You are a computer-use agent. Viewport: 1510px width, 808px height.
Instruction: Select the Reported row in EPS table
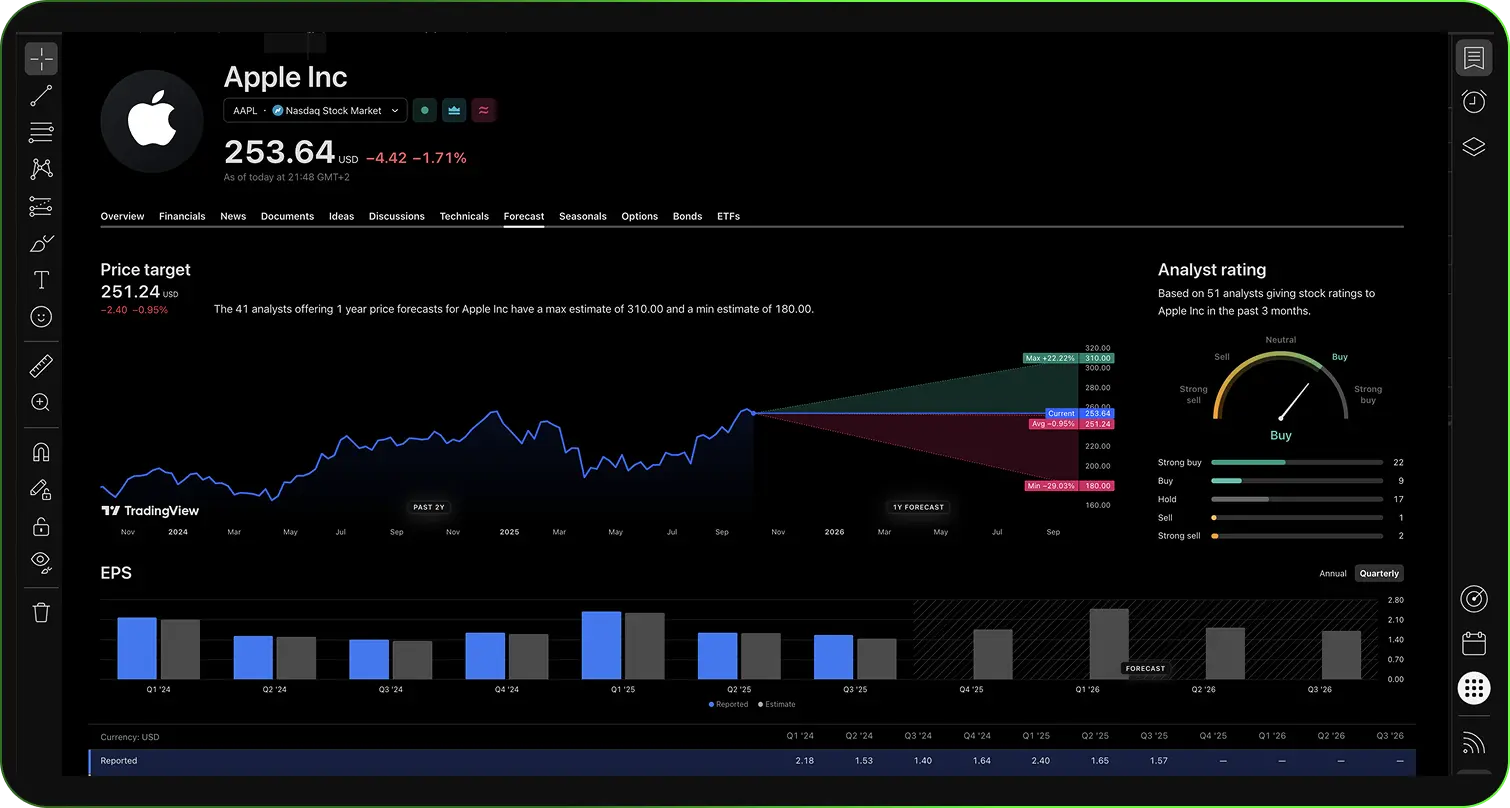click(119, 761)
